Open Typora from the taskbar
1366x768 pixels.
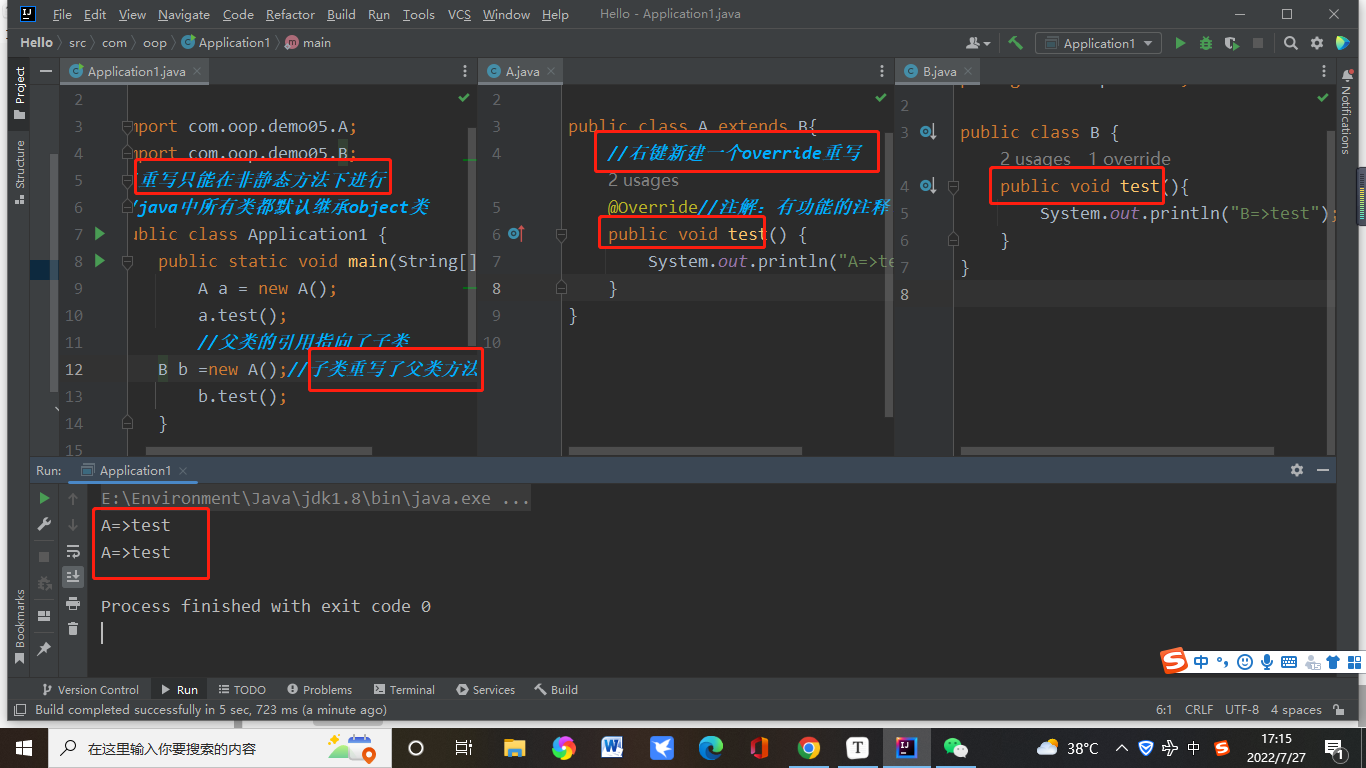tap(858, 748)
